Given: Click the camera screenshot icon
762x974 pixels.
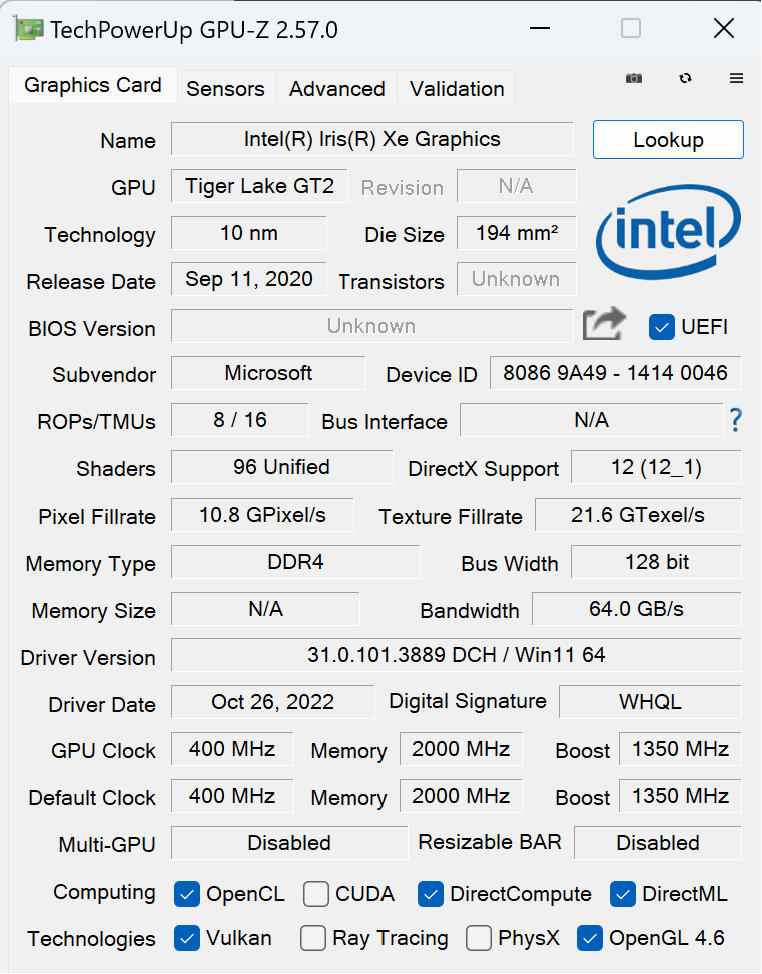Looking at the screenshot, I should (634, 78).
